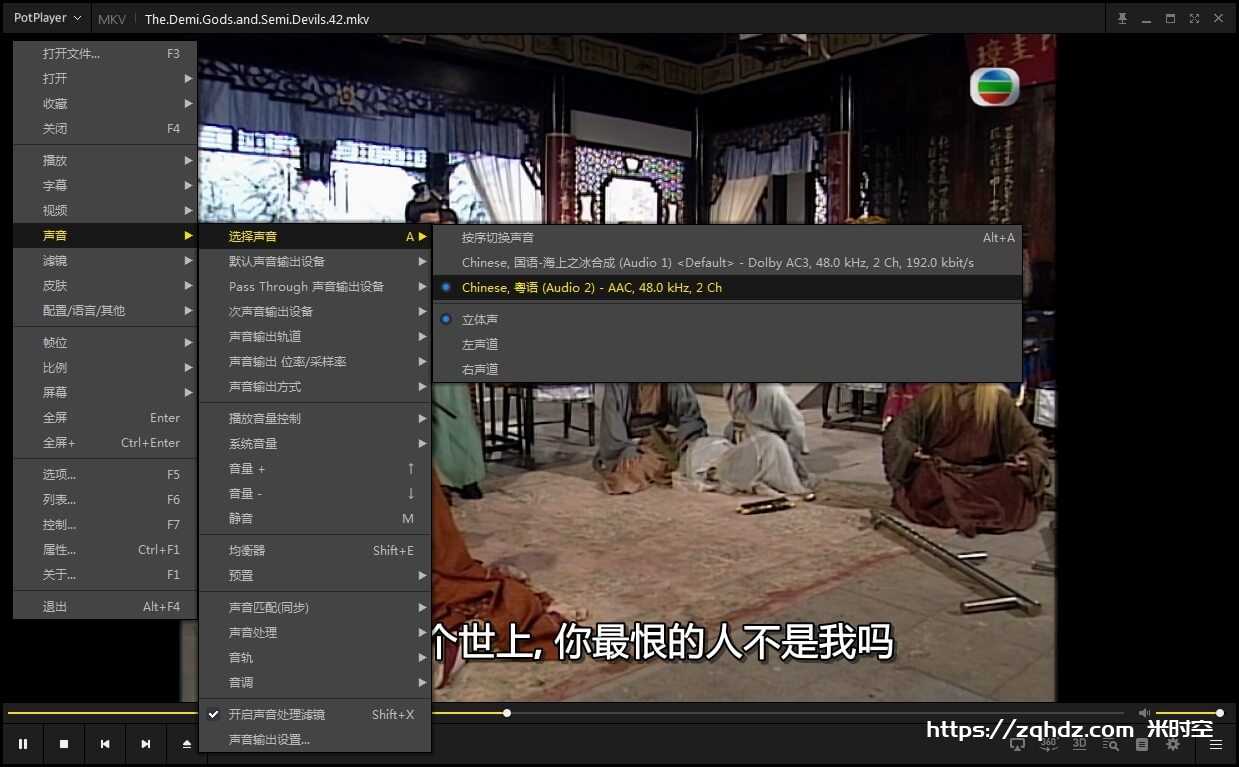Viewport: 1239px width, 767px height.
Task: Click the file name in title bar
Action: coord(257,19)
